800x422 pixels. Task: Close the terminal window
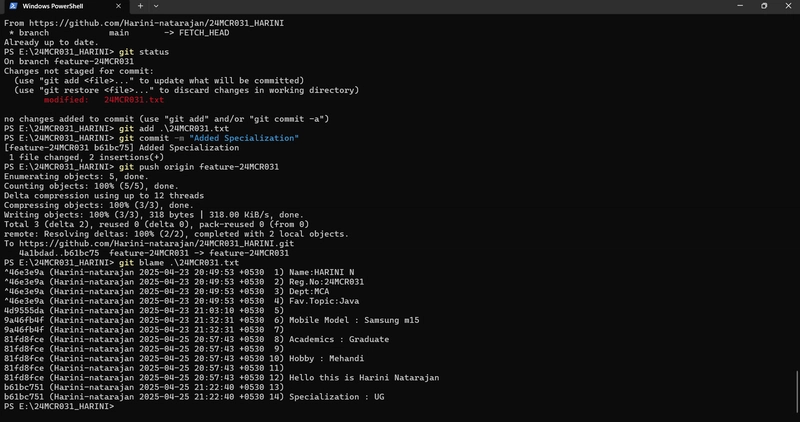point(788,6)
